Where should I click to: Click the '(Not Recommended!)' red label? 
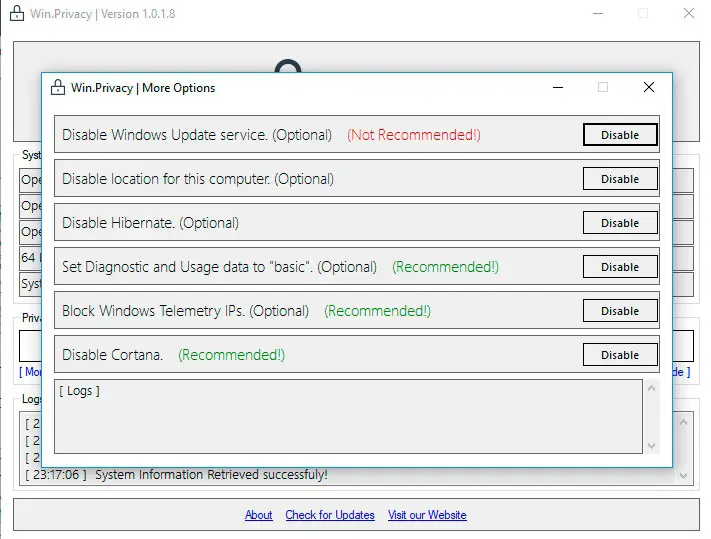click(414, 135)
